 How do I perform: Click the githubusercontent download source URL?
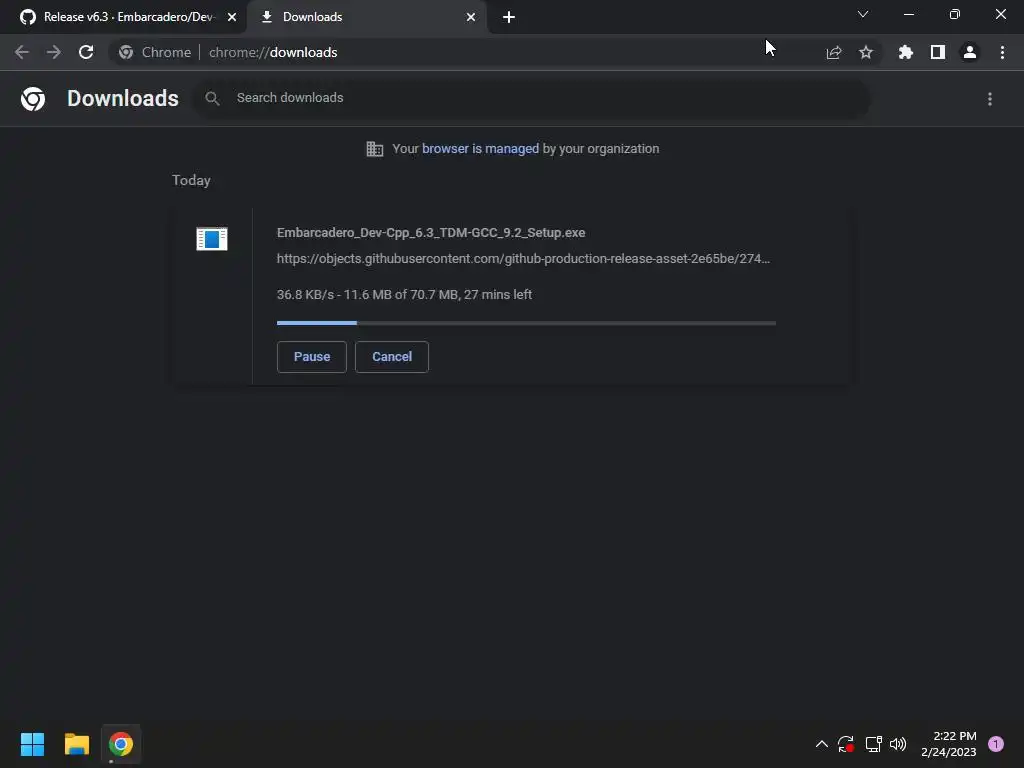[523, 259]
